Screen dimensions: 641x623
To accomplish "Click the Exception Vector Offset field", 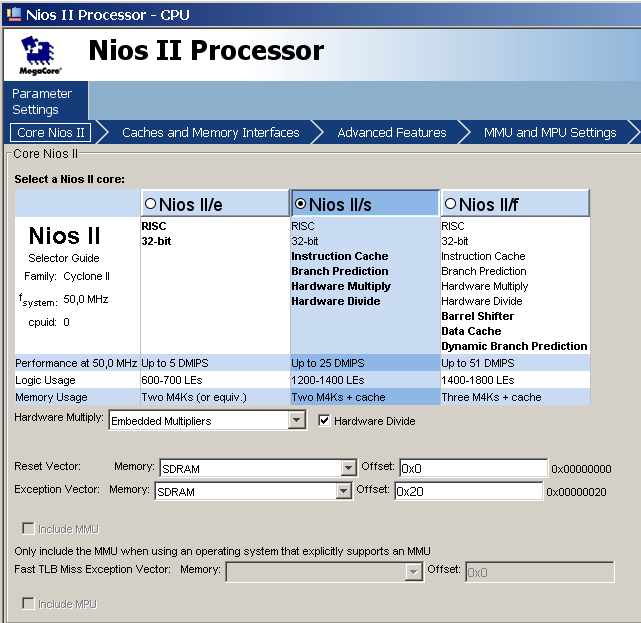I will click(x=468, y=491).
